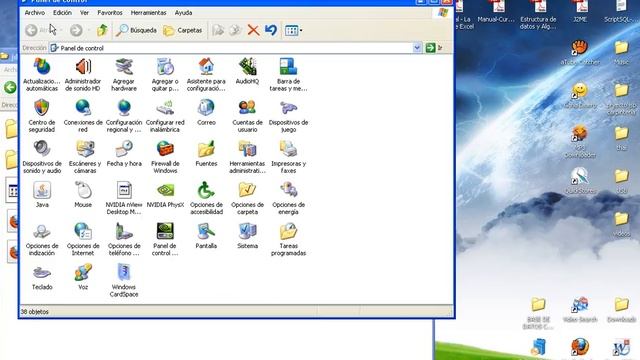Open NVIDIA Panel de control icon

coord(165,239)
